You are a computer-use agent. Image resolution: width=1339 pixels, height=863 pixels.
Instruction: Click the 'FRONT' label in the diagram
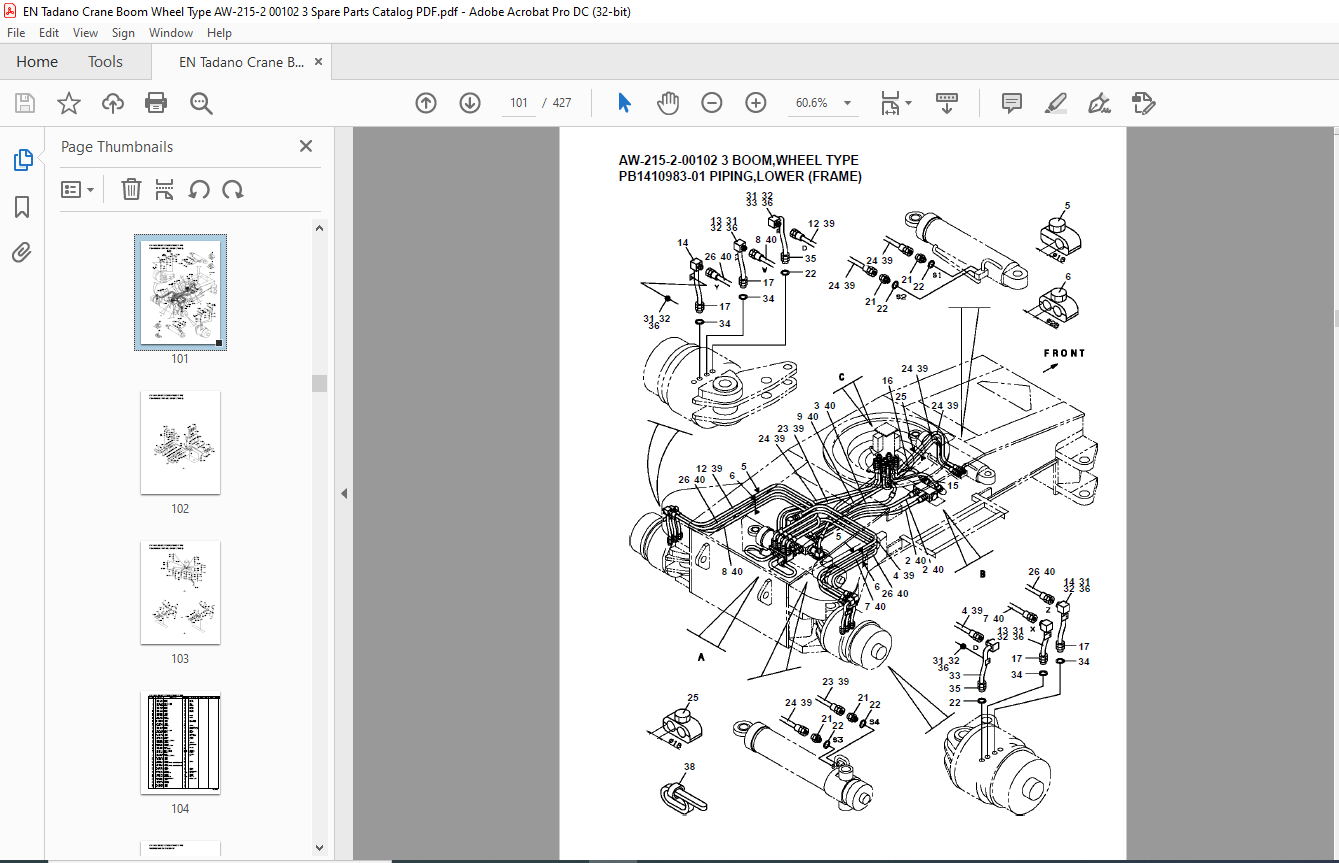coord(1064,353)
